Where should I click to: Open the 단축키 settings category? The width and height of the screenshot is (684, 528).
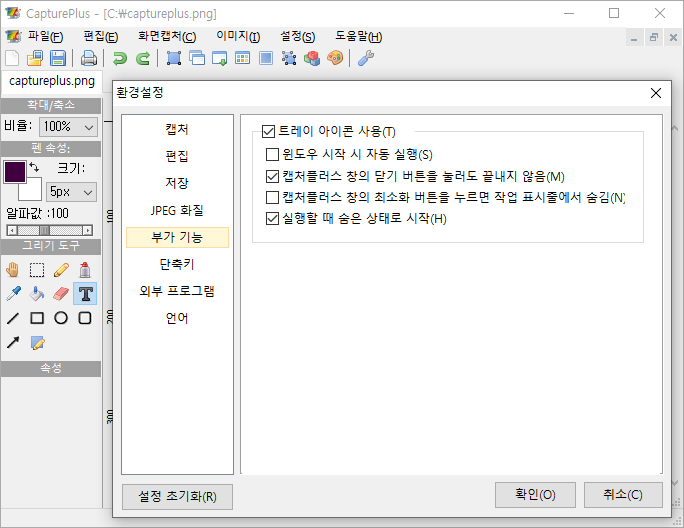click(176, 264)
